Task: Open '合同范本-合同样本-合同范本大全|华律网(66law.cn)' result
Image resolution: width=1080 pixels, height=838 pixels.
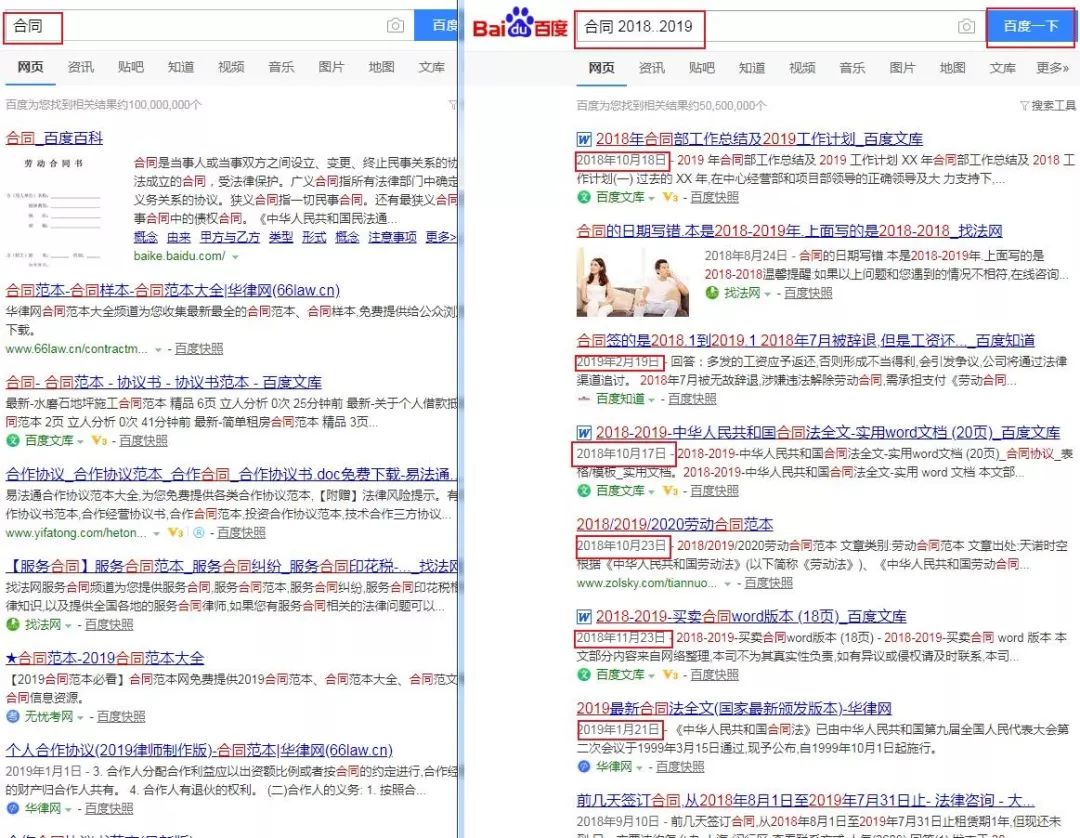Action: [x=173, y=291]
